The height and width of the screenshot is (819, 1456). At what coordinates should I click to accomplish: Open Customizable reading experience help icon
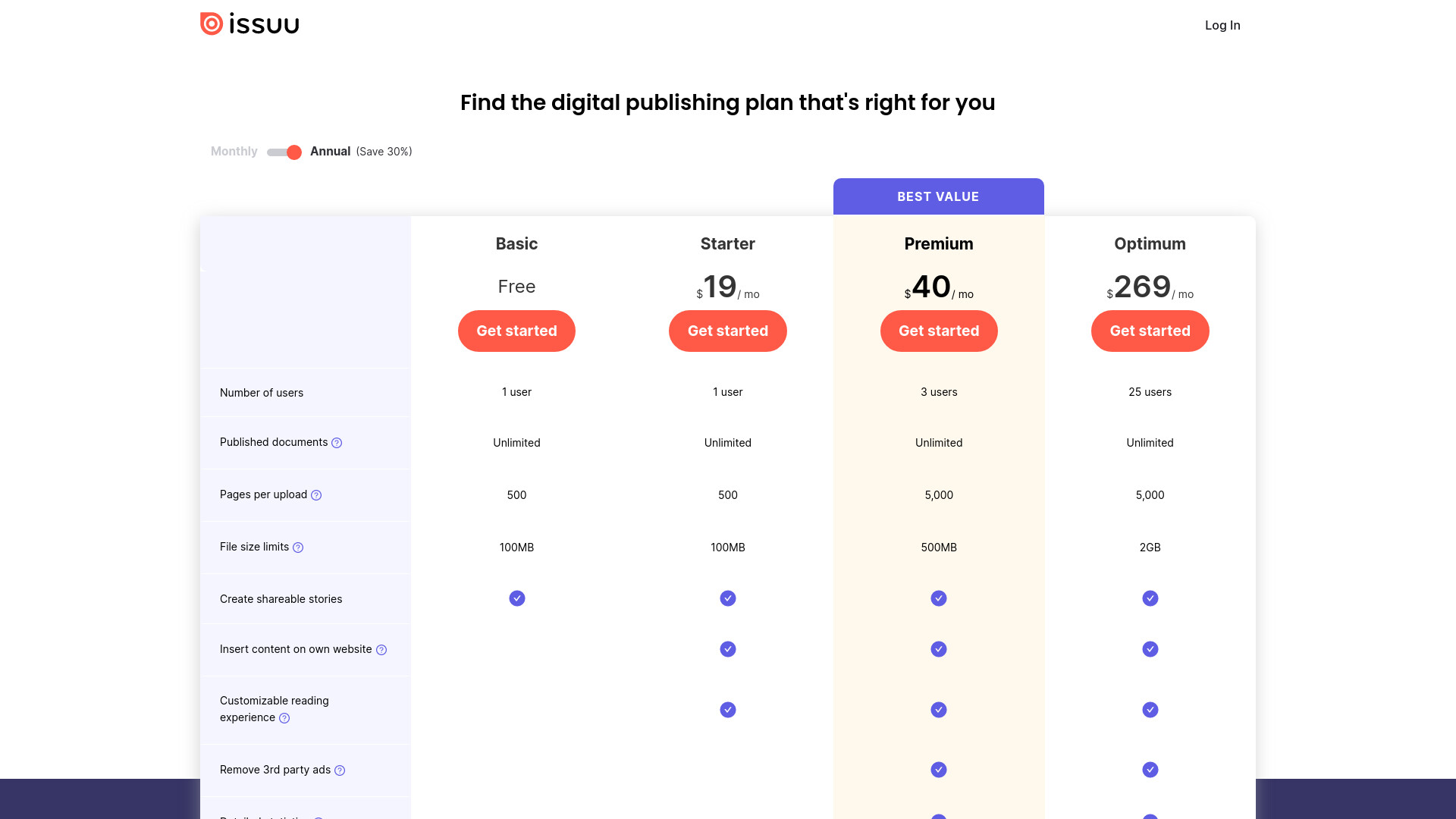point(284,718)
